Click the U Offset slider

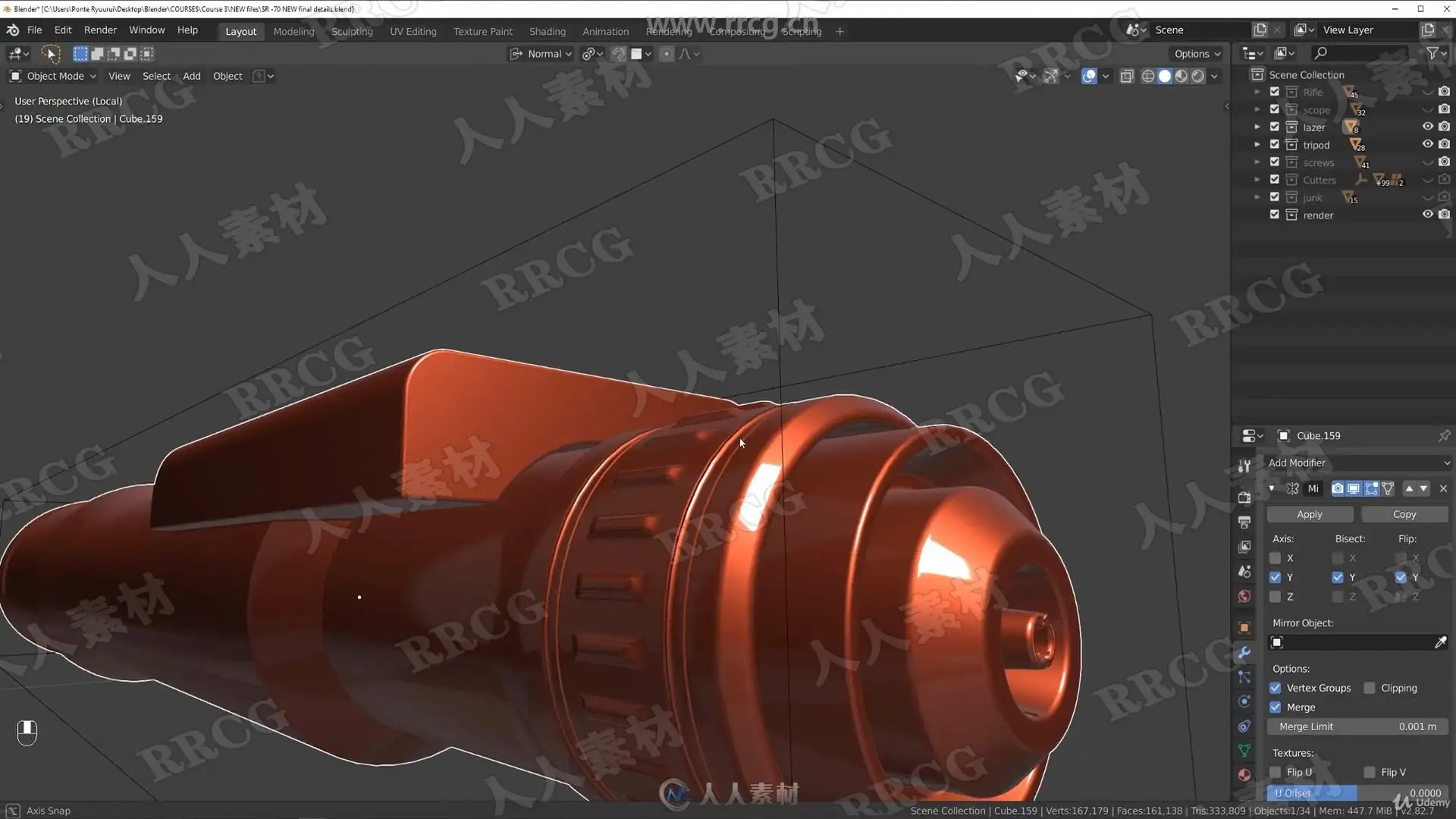[x=1357, y=792]
